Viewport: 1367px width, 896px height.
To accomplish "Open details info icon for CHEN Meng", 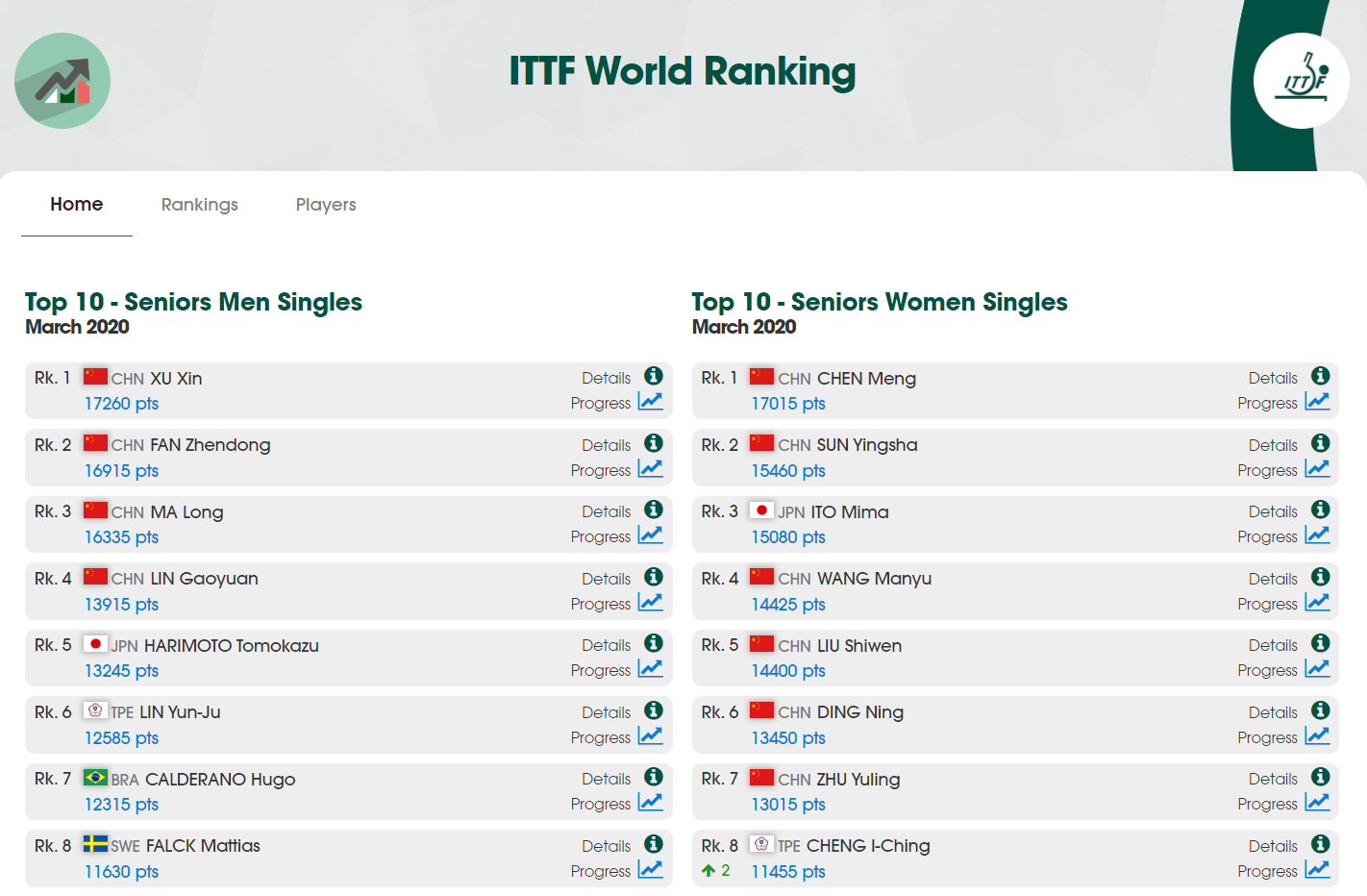I will click(x=1321, y=376).
